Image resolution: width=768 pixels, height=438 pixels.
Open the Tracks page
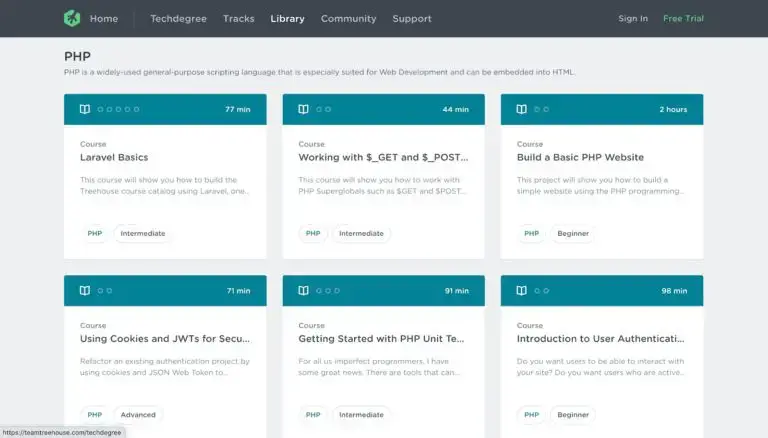coord(239,19)
